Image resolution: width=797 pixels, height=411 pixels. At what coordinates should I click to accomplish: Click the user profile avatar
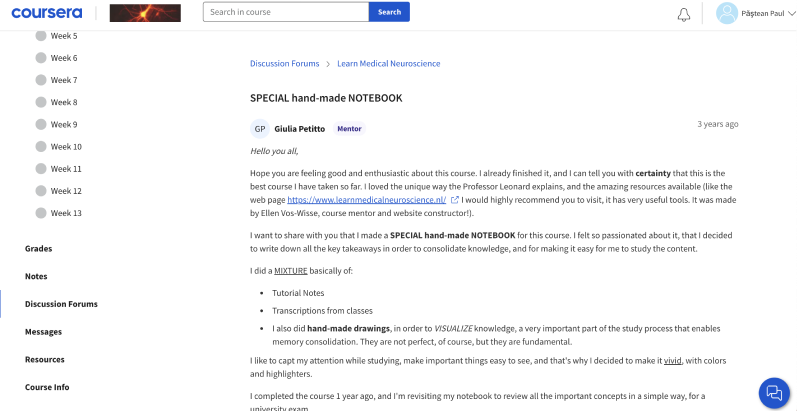tap(727, 13)
